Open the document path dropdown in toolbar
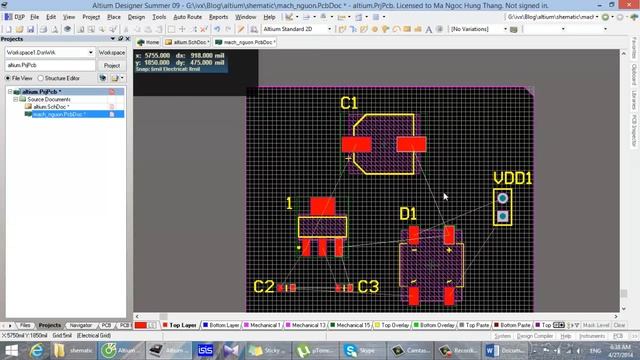Screen dimensions: 640x360 (597, 17)
